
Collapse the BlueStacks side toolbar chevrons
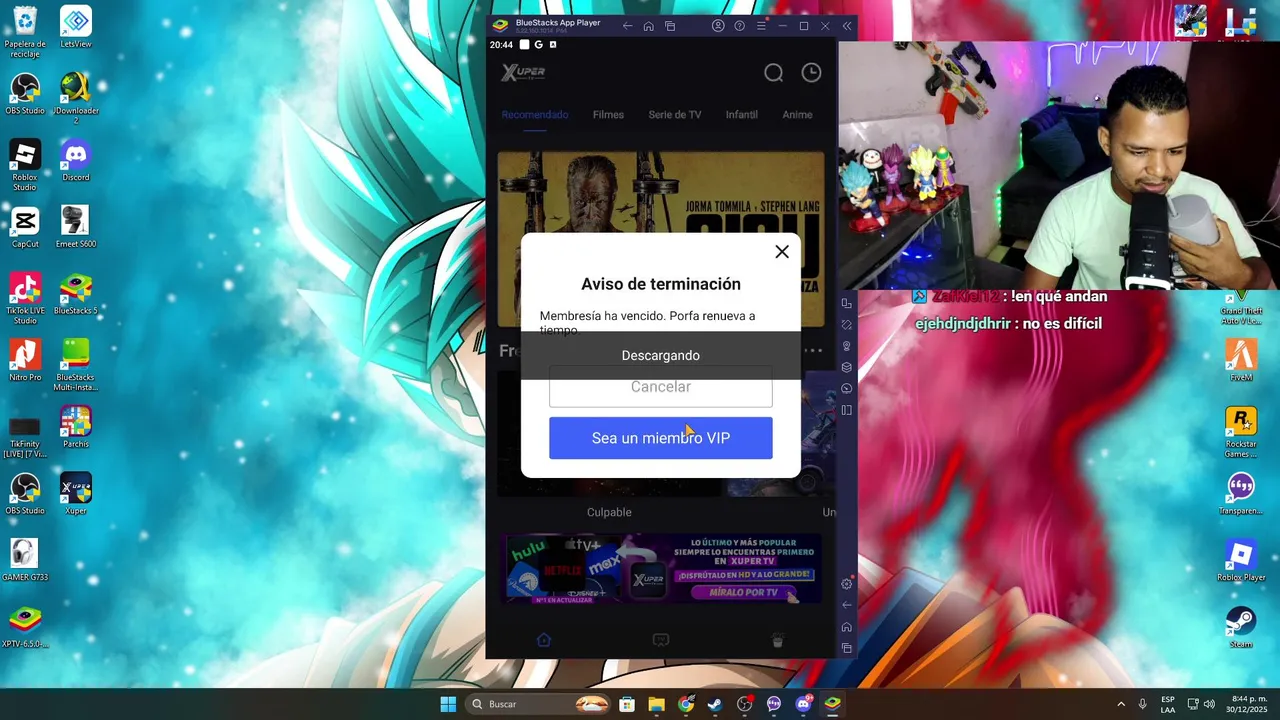(x=847, y=26)
